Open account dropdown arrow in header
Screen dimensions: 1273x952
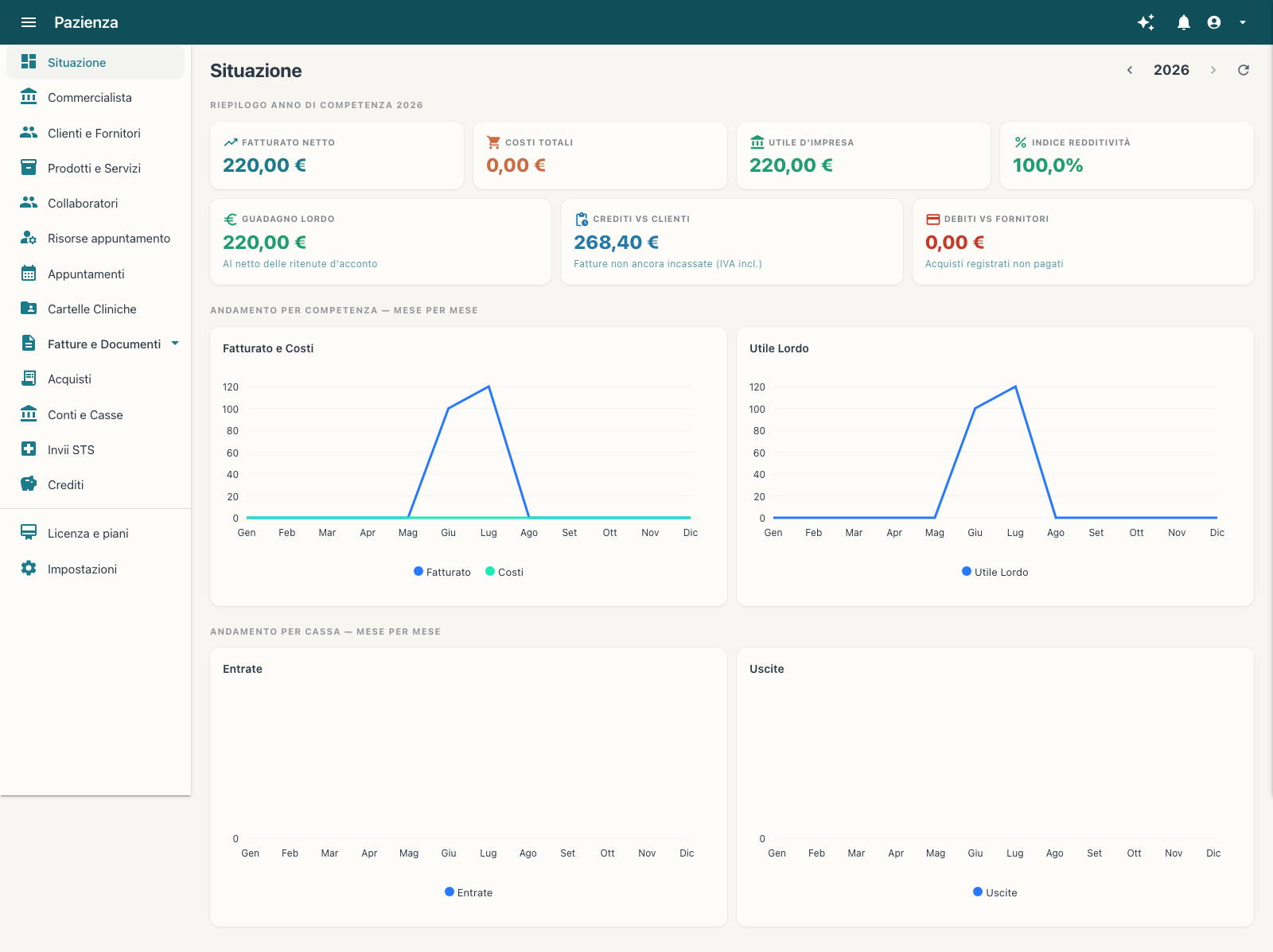(1243, 22)
